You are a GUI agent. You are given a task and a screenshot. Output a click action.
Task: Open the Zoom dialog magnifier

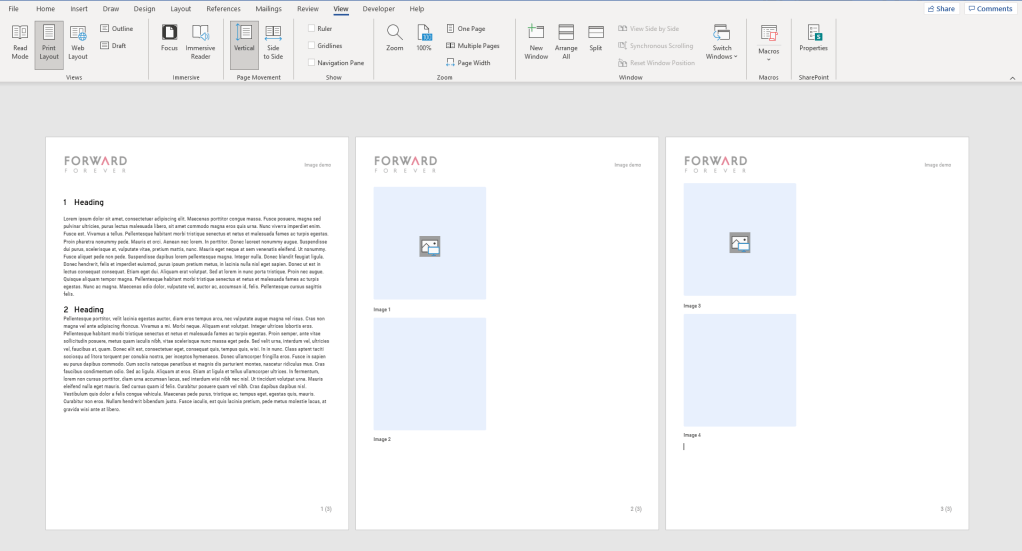coord(395,38)
